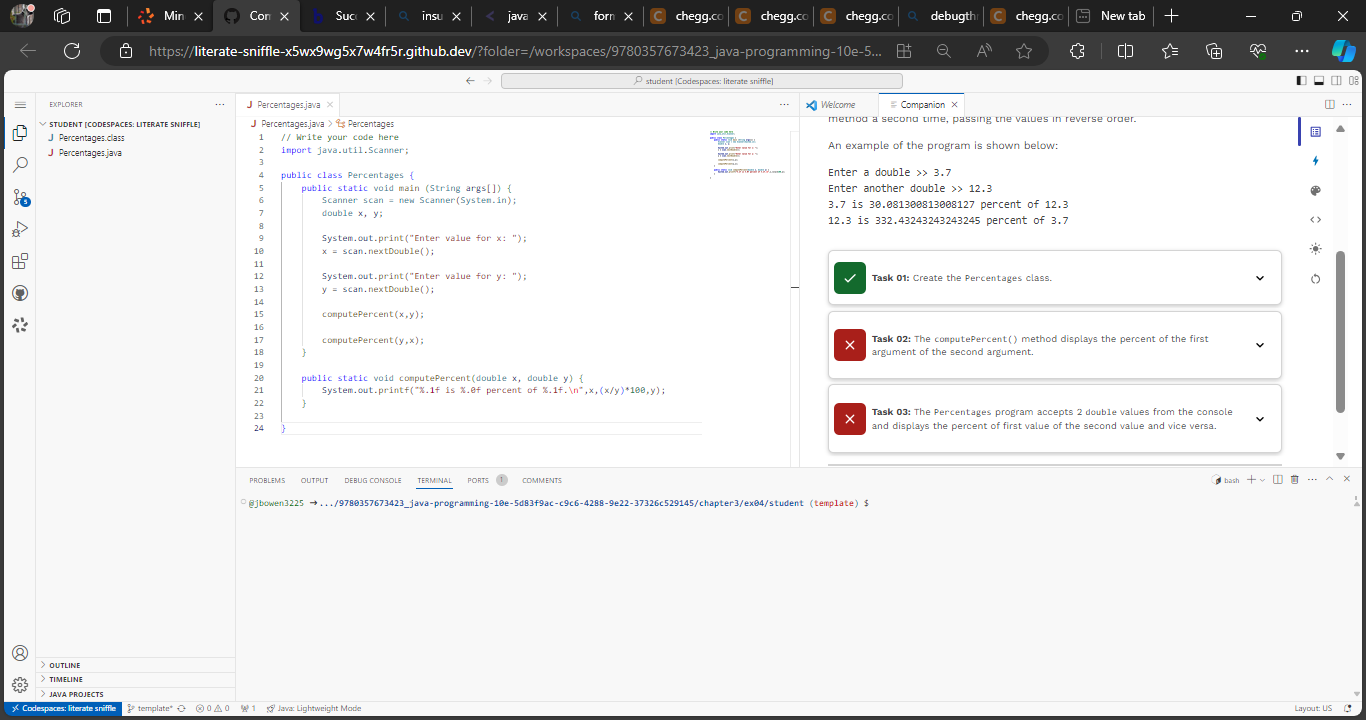The image size is (1366, 720).
Task: Select the lightning bolt icon in Companion sidebar
Action: click(x=1315, y=160)
